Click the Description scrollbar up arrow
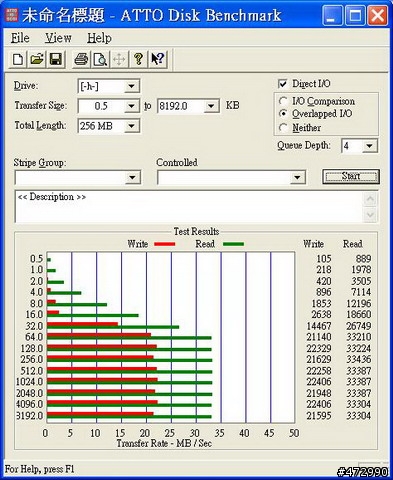The image size is (393, 480). point(370,199)
